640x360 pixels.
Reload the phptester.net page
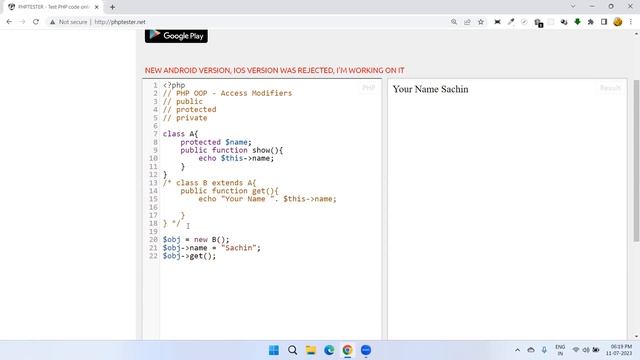(x=36, y=22)
